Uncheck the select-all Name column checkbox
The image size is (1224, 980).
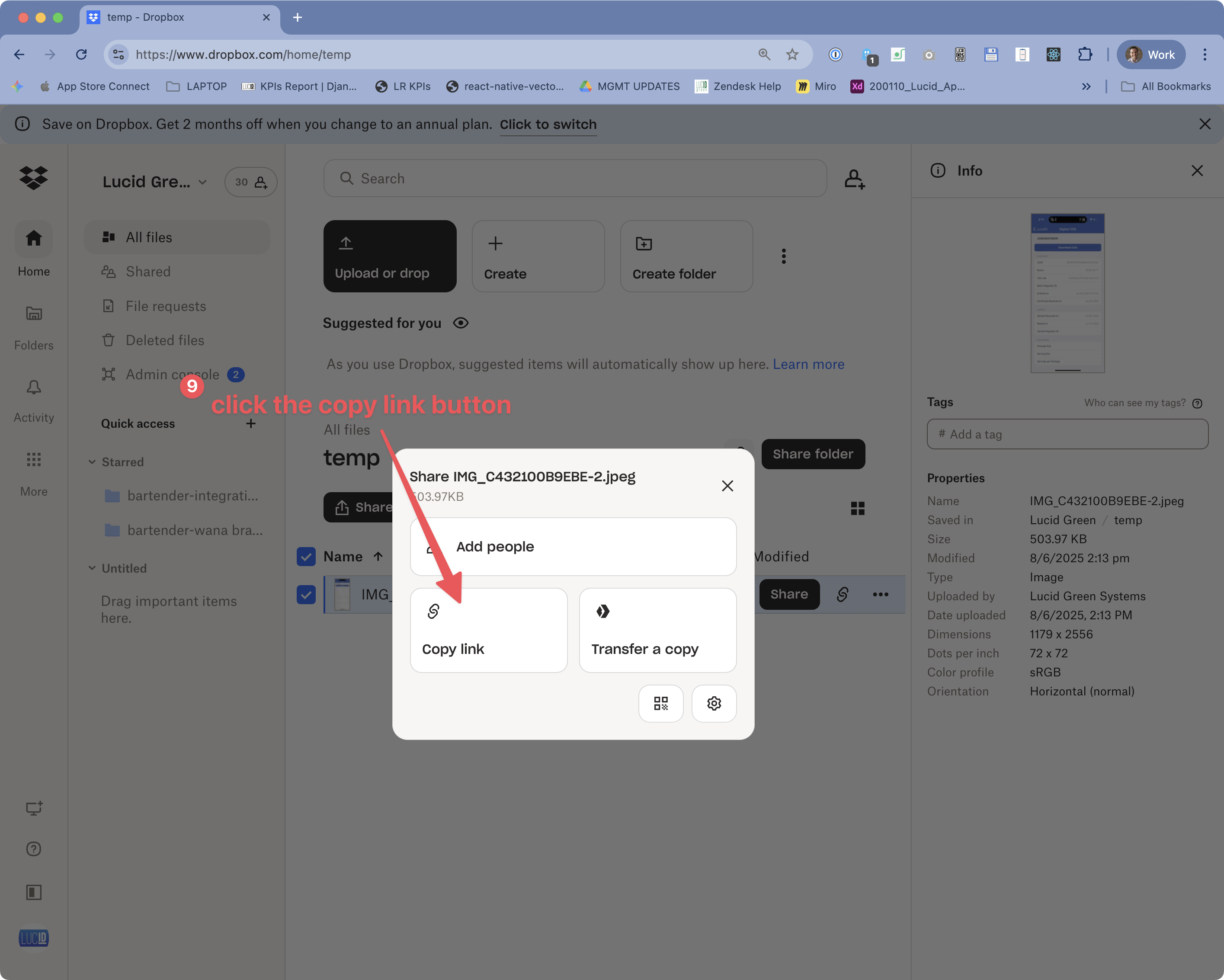click(x=306, y=557)
